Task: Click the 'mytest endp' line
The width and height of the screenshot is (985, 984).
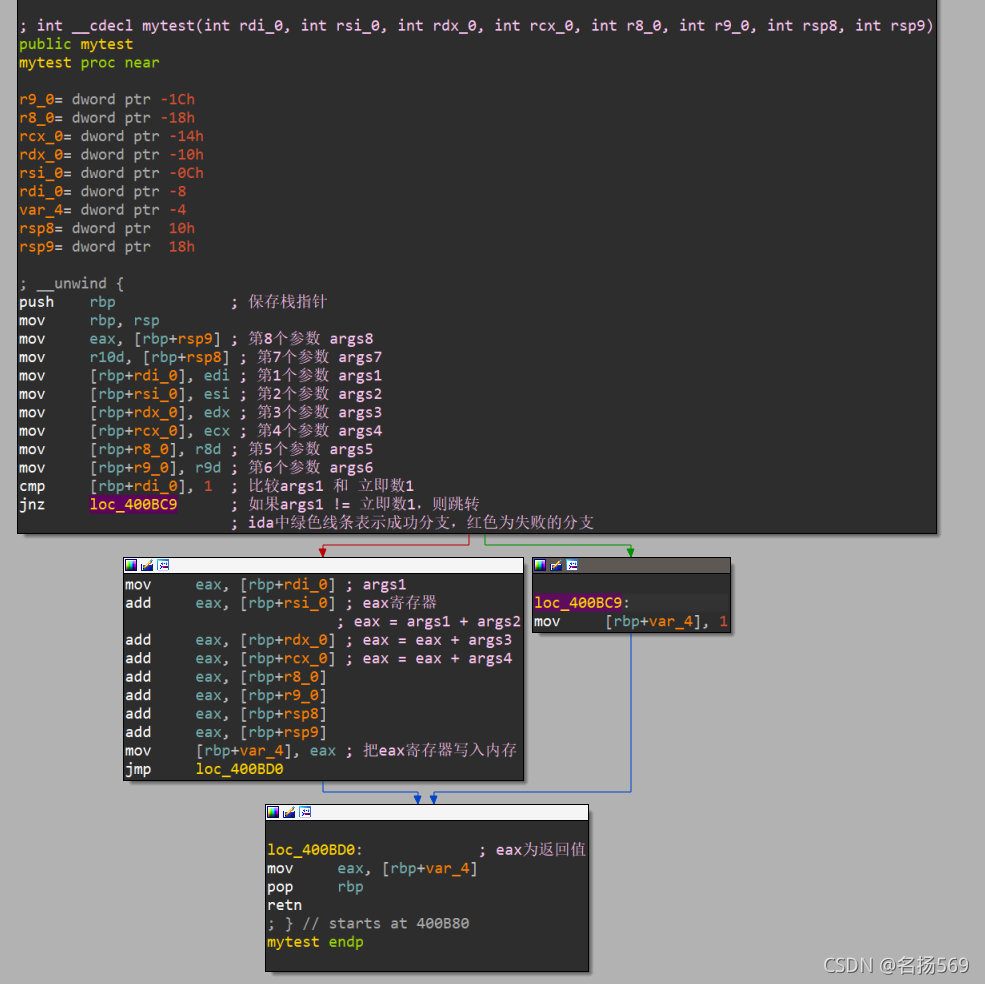Action: tap(315, 942)
